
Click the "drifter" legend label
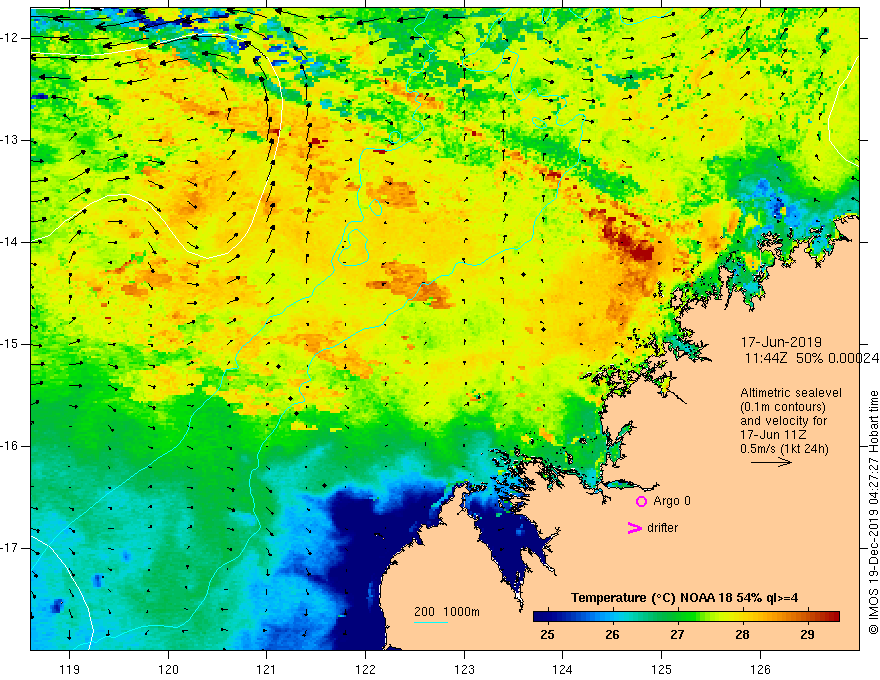click(x=662, y=528)
